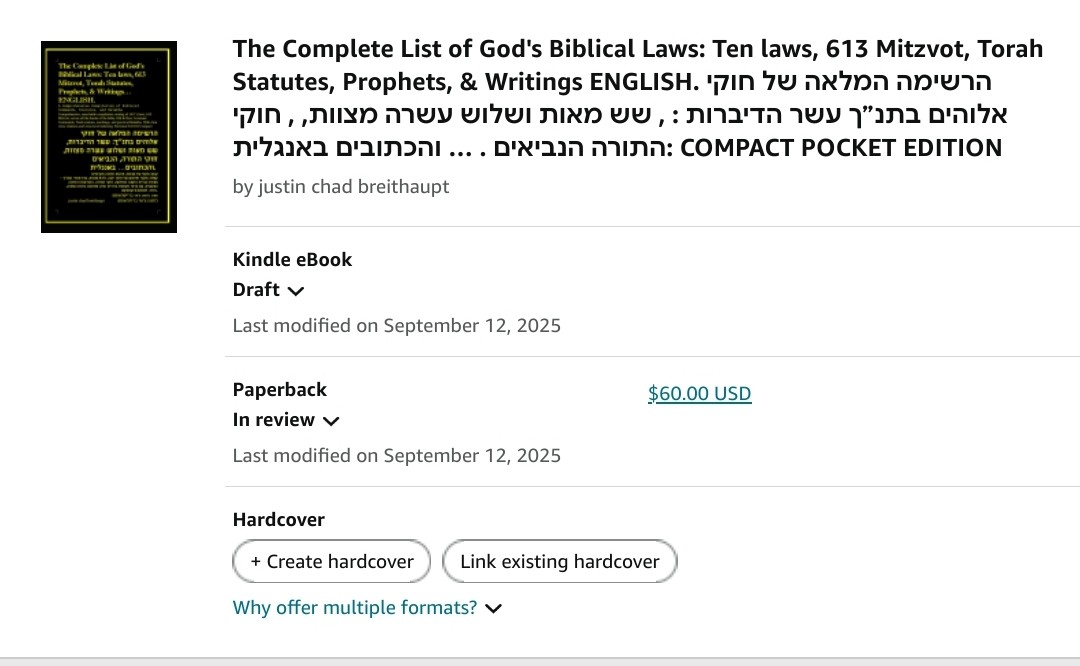Click the Create hardcover button
This screenshot has width=1080, height=666.
[331, 561]
